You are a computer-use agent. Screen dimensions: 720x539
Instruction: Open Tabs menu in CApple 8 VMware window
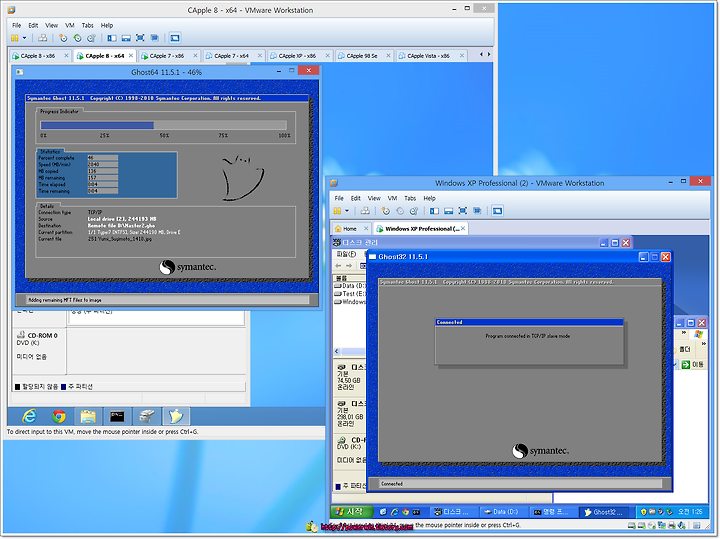pyautogui.click(x=87, y=25)
